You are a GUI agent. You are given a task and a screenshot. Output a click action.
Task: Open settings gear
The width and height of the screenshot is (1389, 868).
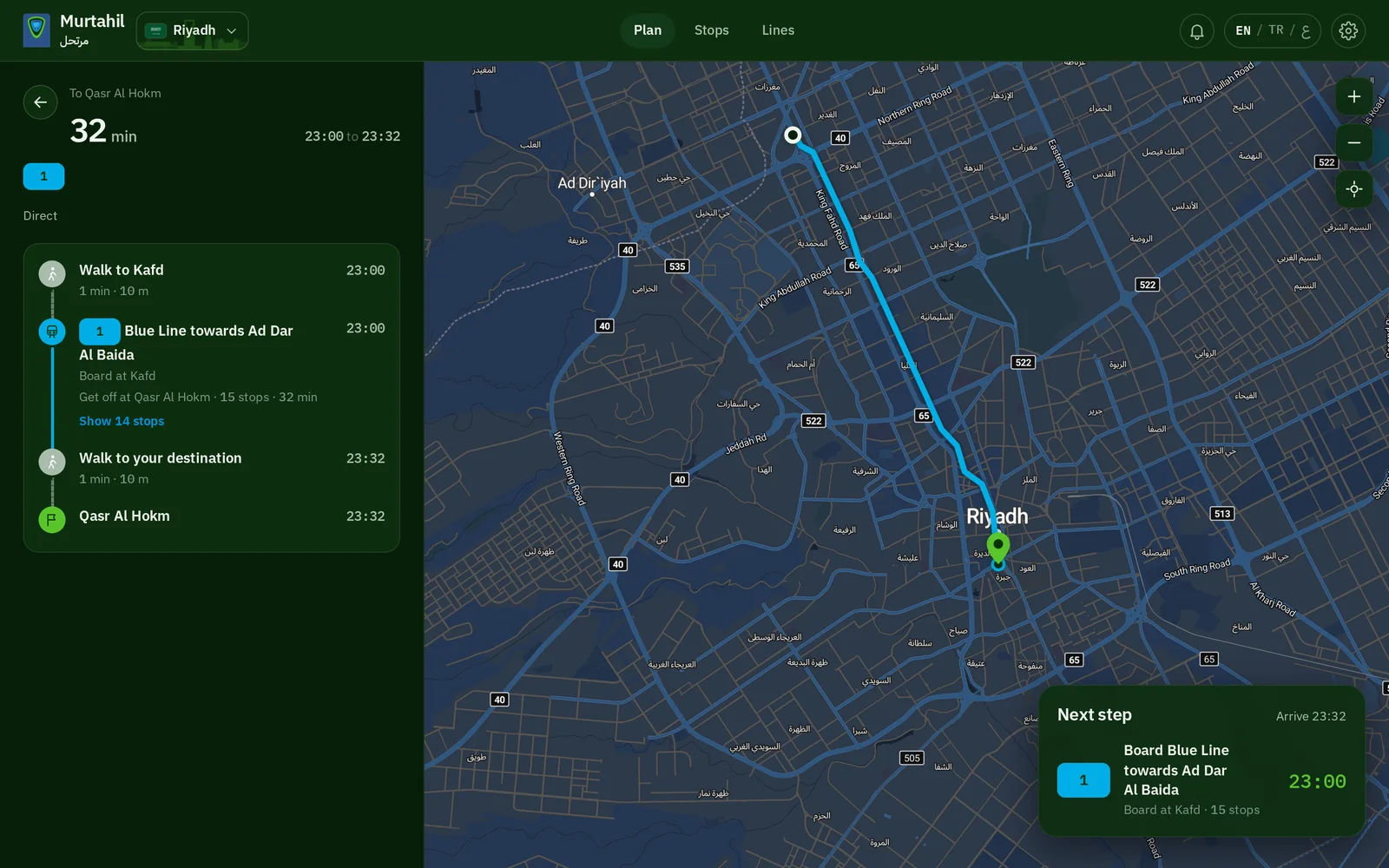(1348, 31)
